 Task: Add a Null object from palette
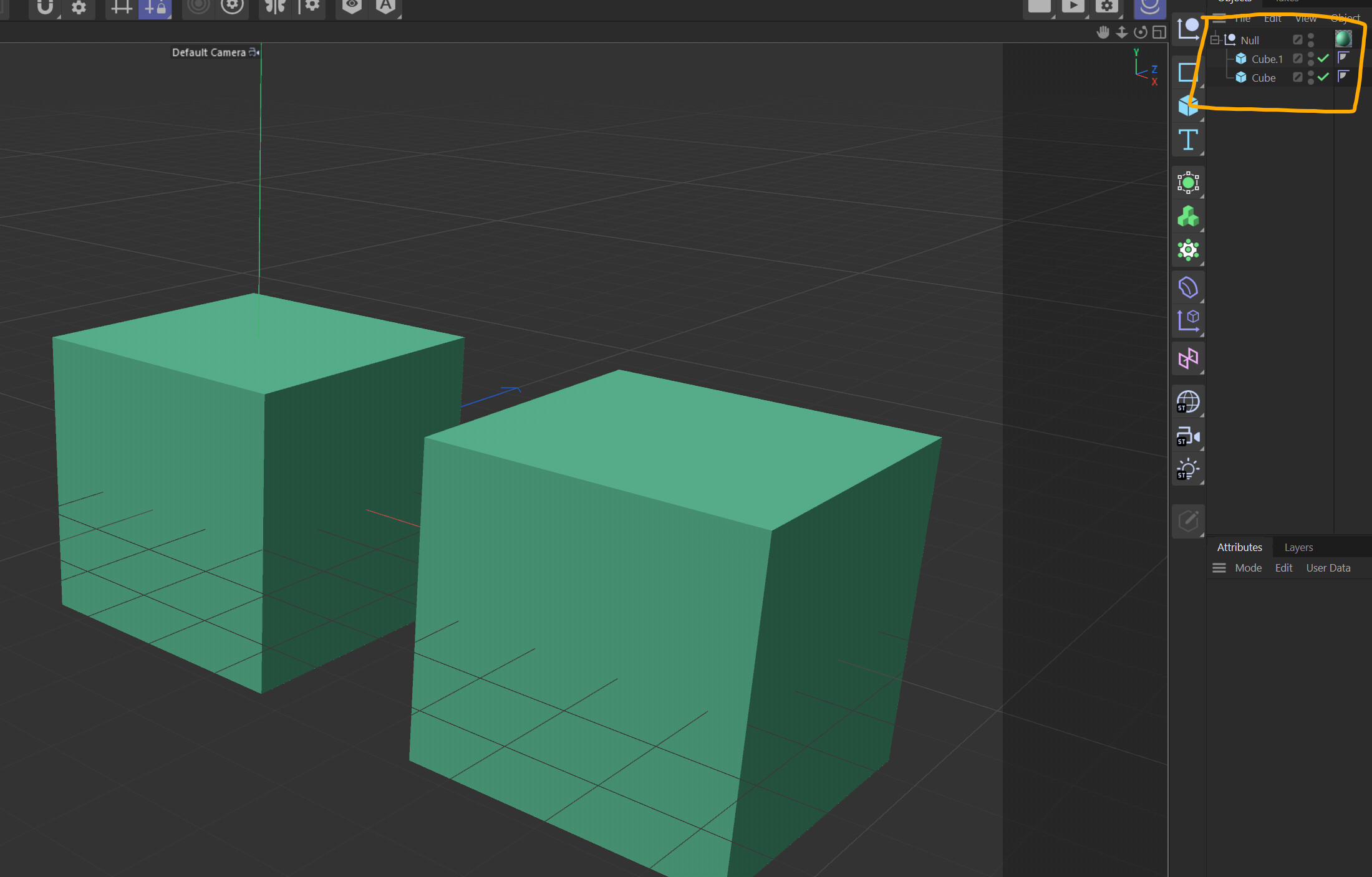[1187, 29]
